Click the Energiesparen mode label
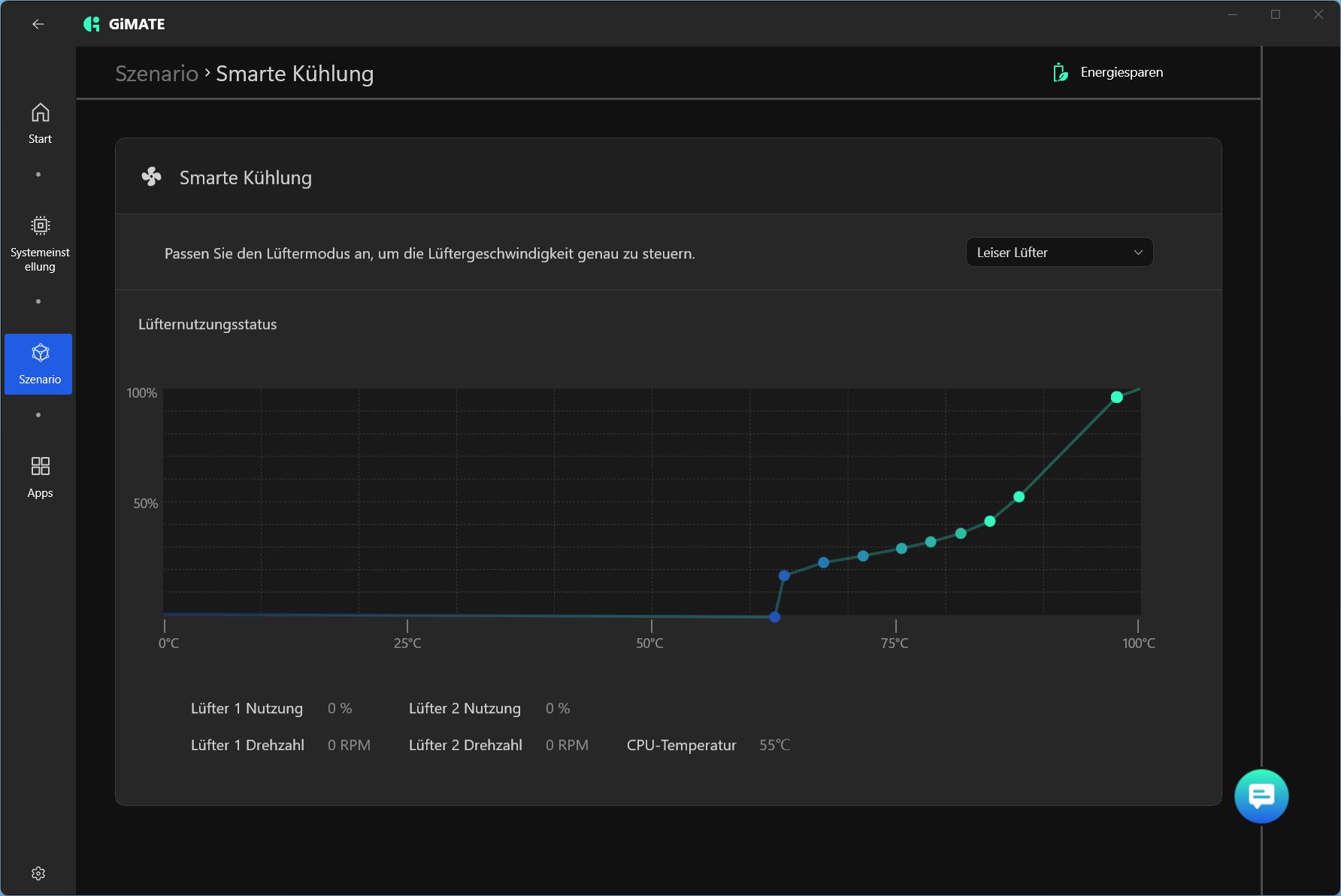This screenshot has height=896, width=1341. [x=1121, y=72]
